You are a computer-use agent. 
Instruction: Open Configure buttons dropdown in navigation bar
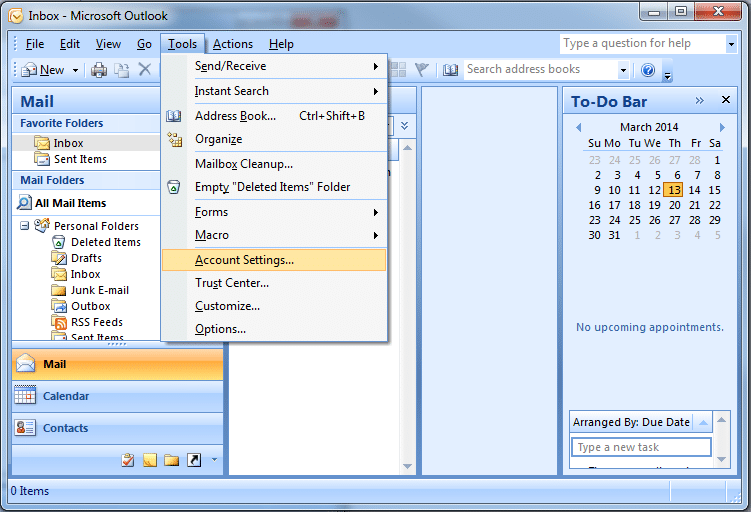pyautogui.click(x=214, y=460)
